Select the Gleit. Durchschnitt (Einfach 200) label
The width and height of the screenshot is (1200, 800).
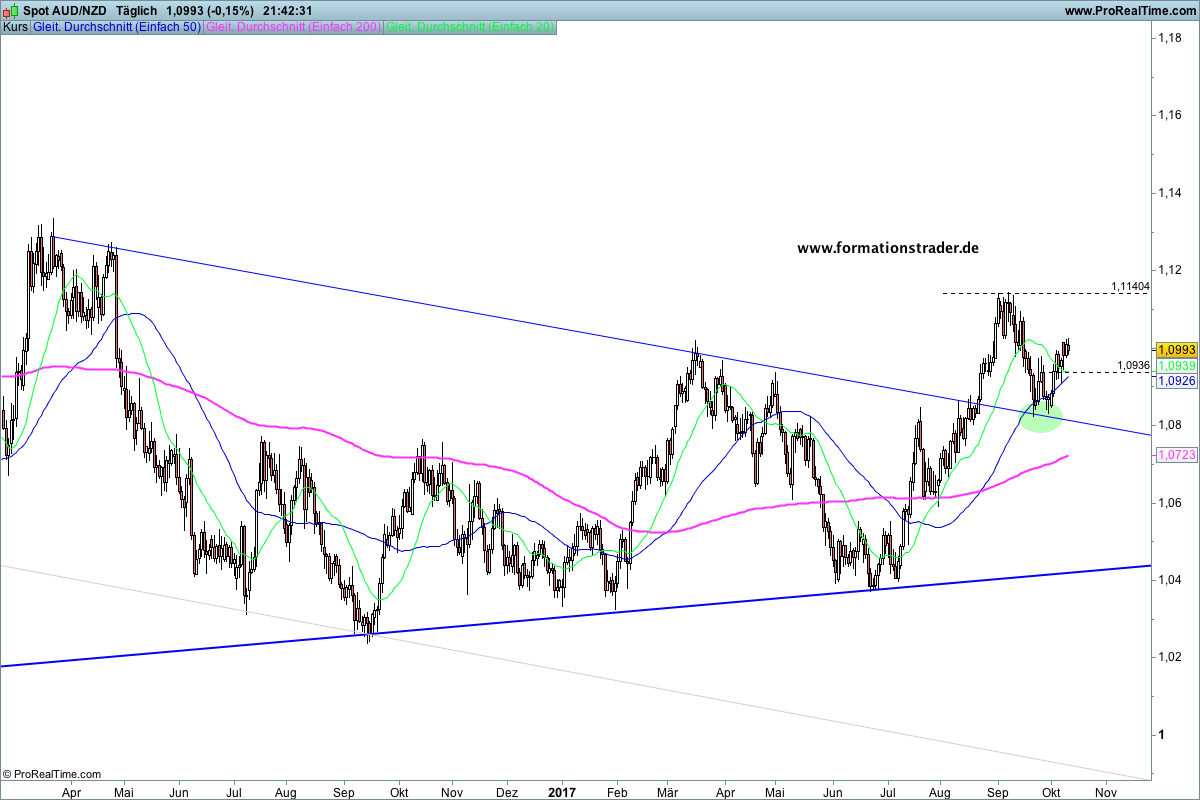coord(292,27)
